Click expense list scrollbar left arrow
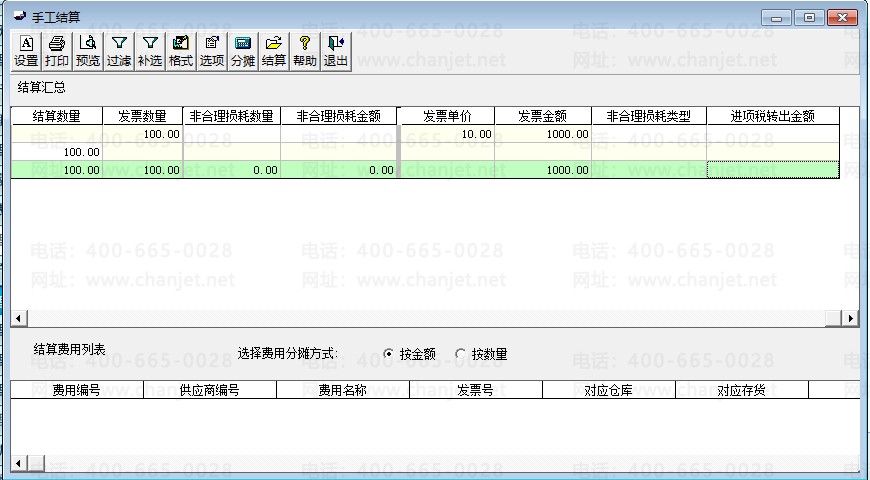The image size is (870, 480). 19,463
